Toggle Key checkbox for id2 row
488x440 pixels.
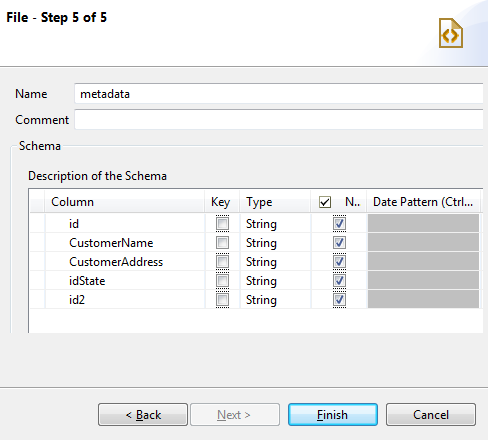(x=222, y=300)
